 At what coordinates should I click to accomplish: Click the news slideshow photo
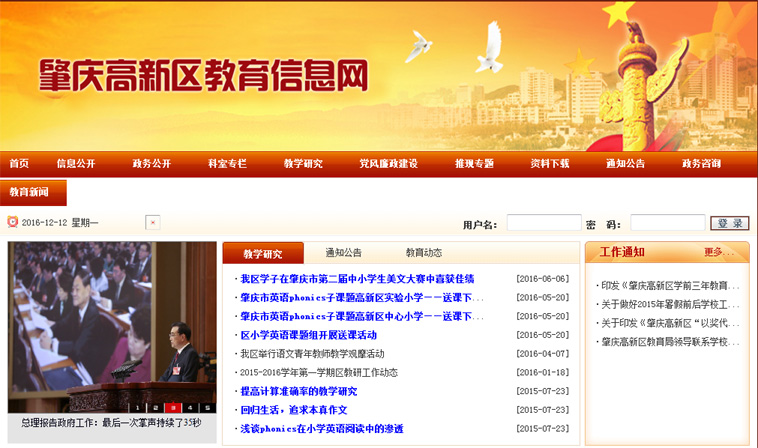coord(112,320)
